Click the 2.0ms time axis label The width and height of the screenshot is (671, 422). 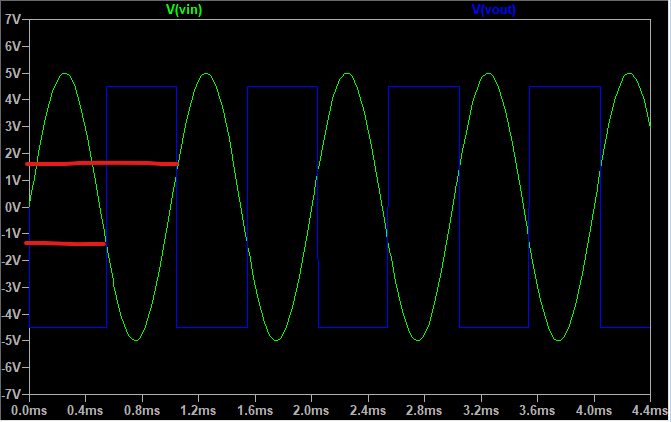(x=311, y=411)
